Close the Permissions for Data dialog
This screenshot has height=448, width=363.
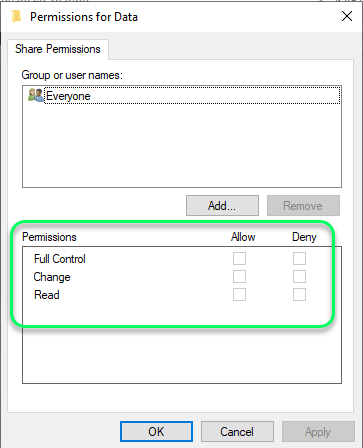click(347, 16)
